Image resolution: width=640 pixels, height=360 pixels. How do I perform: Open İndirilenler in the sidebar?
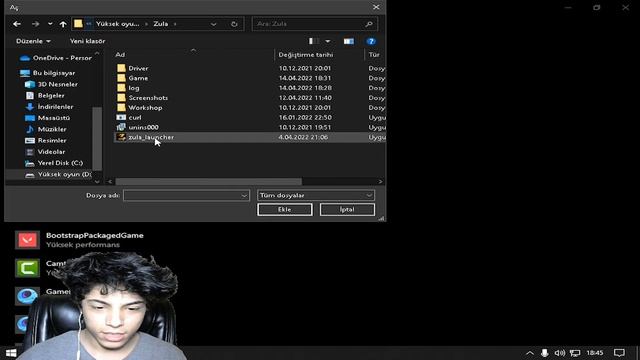click(x=49, y=107)
